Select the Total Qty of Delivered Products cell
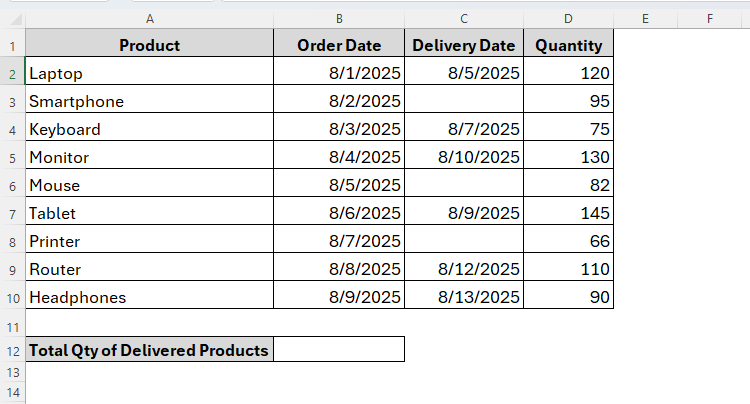750x404 pixels. point(149,350)
